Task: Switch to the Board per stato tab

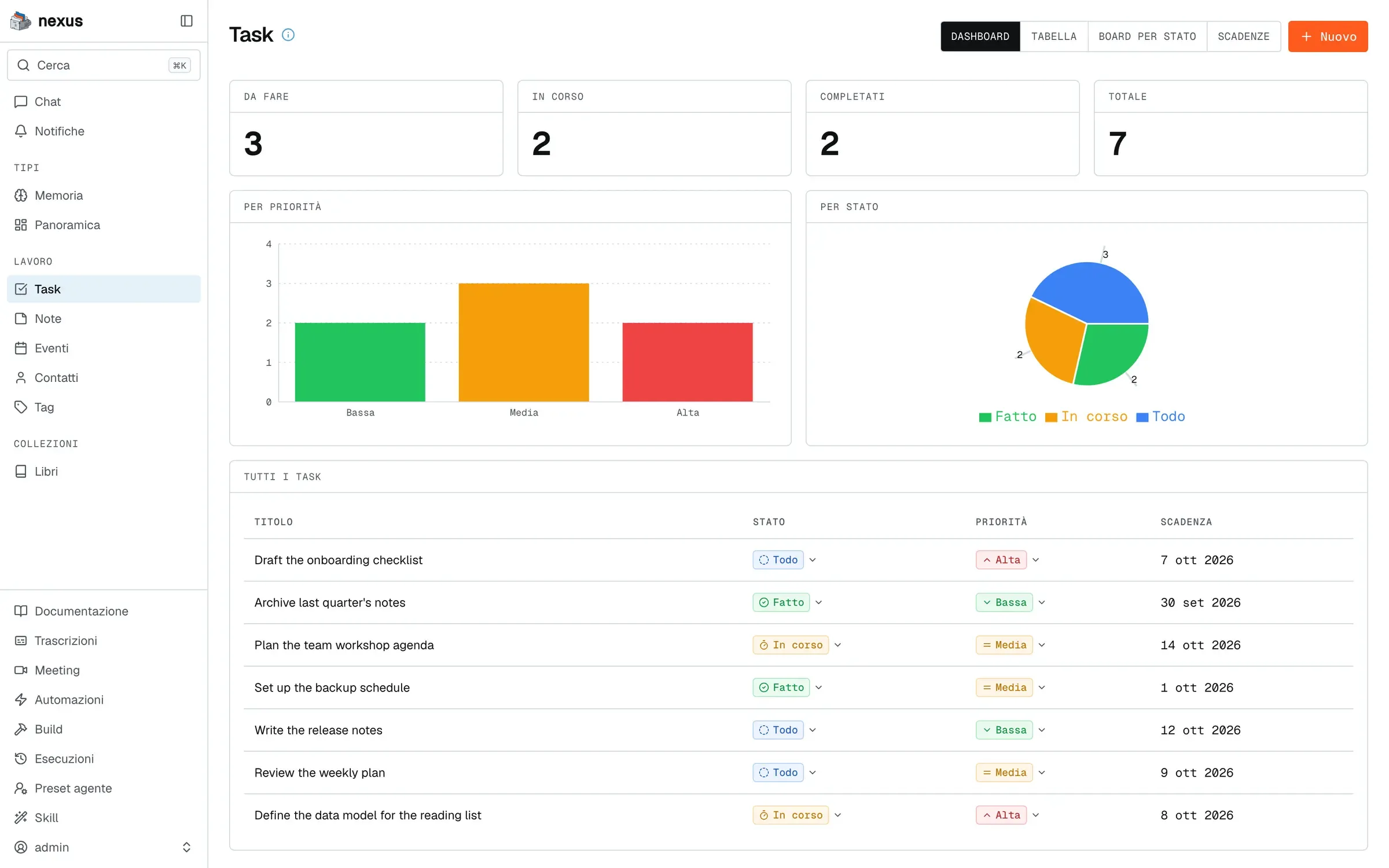Action: point(1147,36)
